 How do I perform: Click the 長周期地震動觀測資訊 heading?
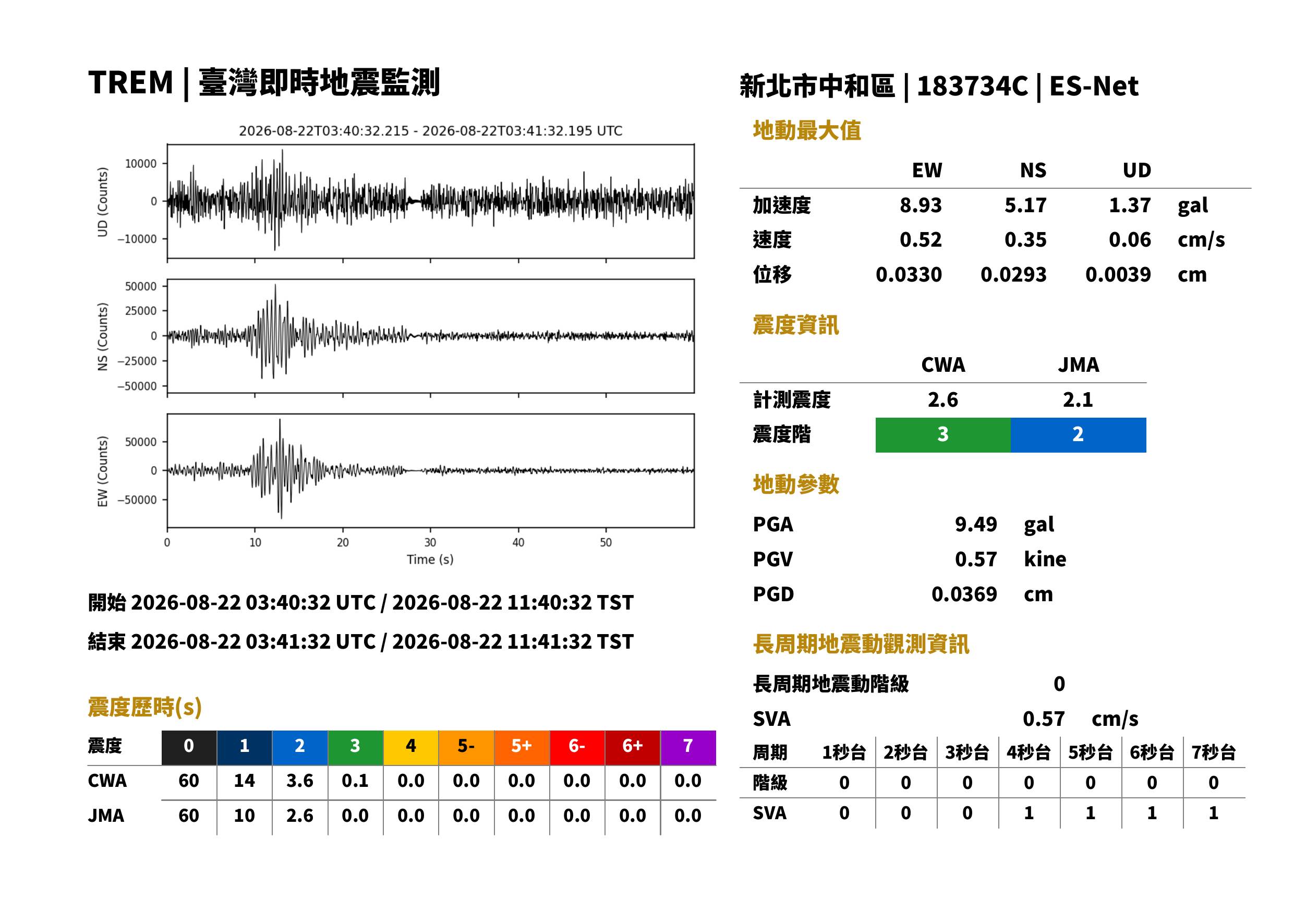pos(861,644)
